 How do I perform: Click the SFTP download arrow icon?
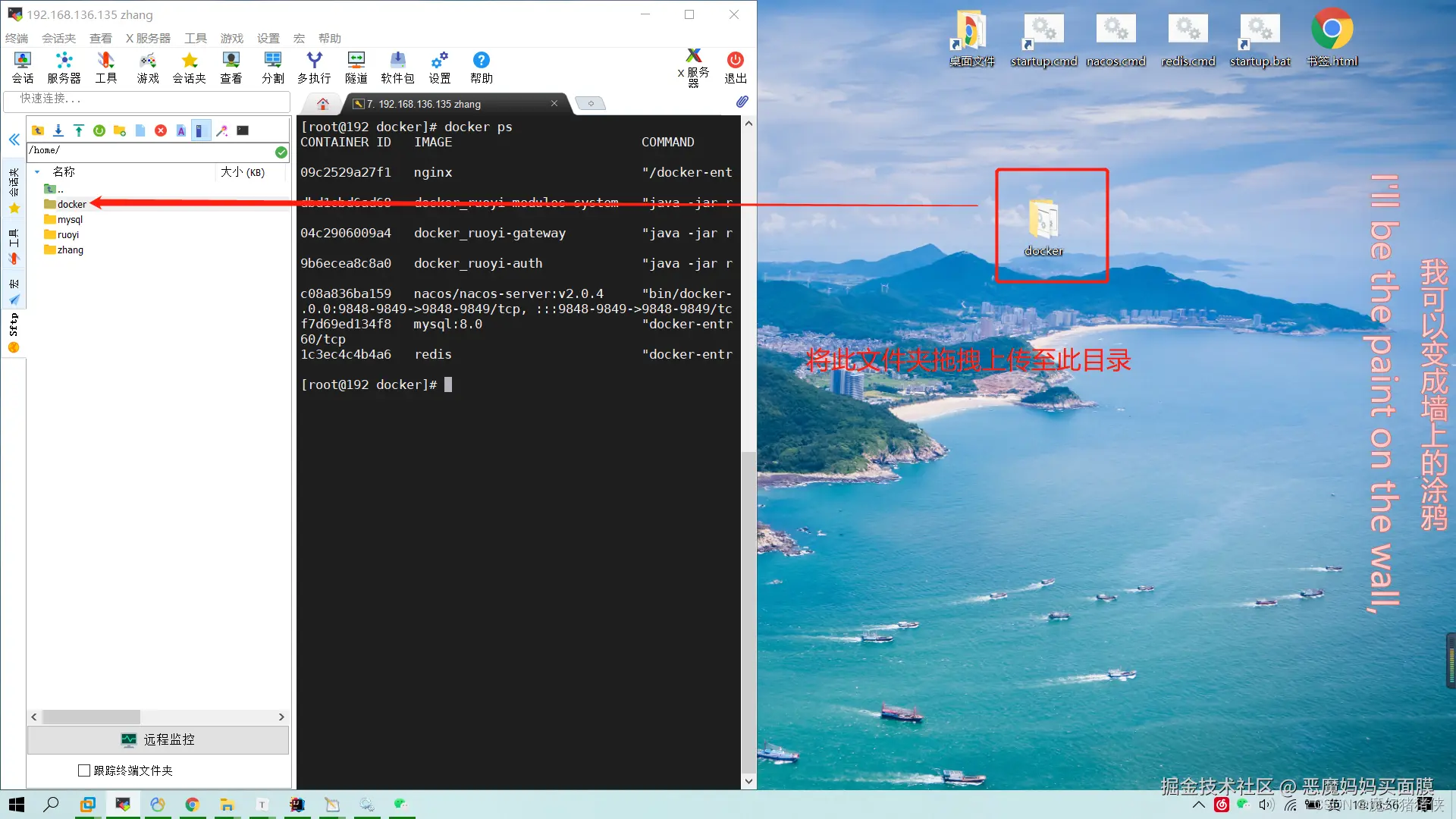click(58, 130)
